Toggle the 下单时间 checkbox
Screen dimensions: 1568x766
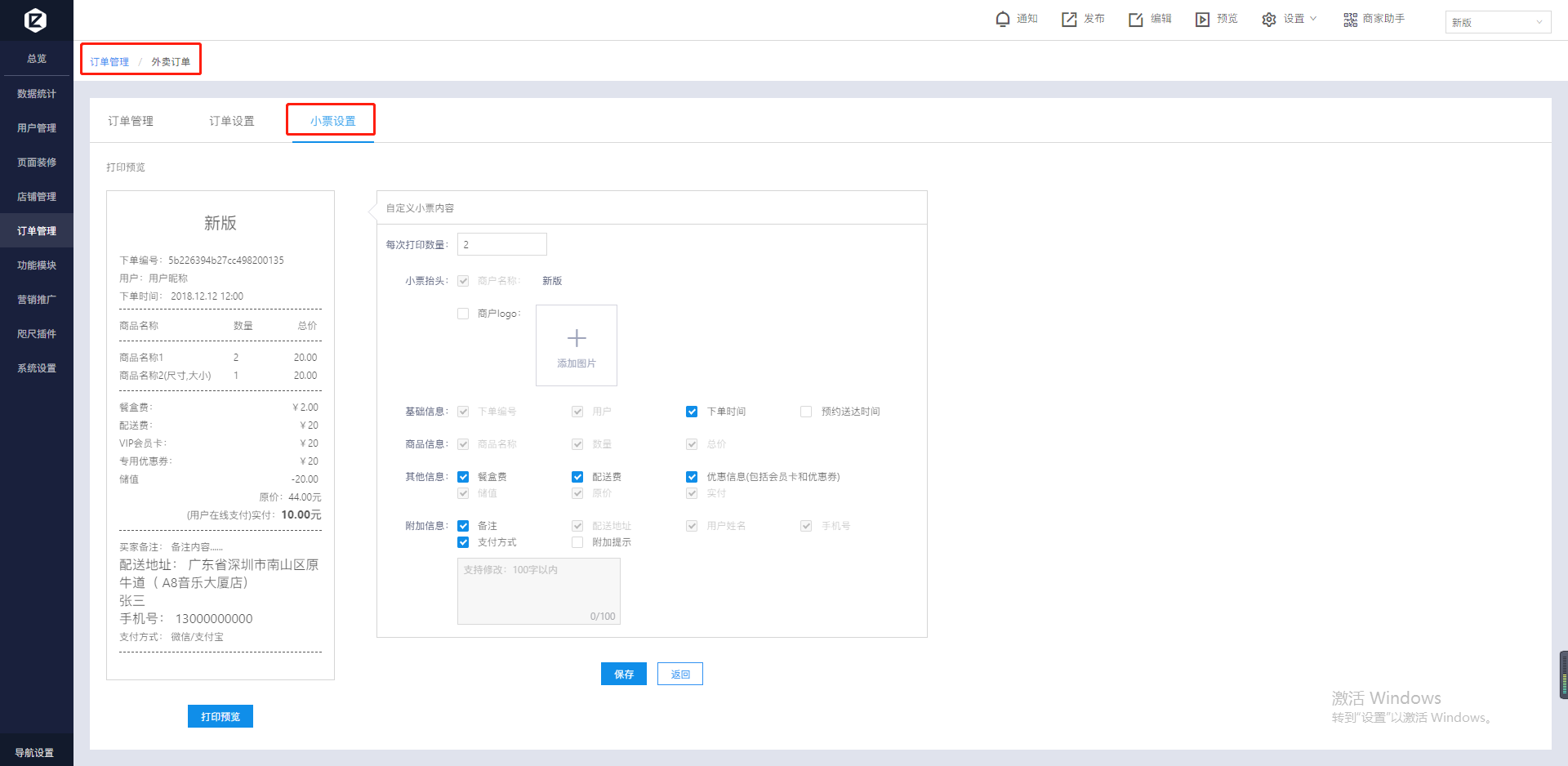(x=692, y=412)
